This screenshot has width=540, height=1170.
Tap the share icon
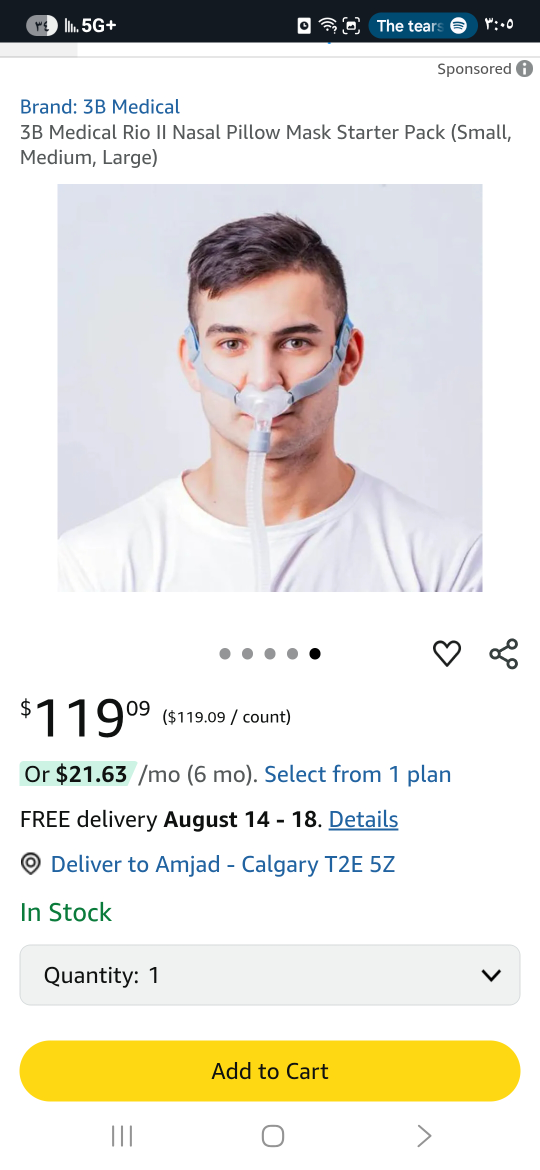click(x=503, y=654)
